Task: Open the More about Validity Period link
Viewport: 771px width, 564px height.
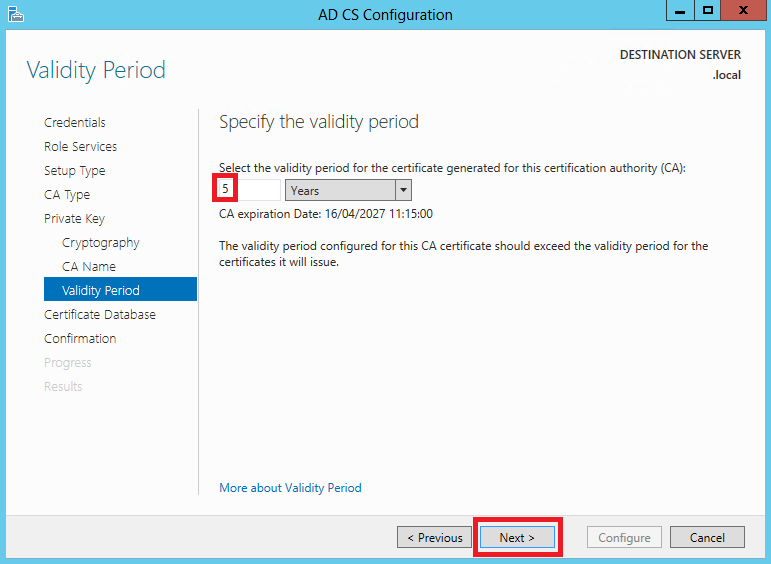Action: coord(290,488)
